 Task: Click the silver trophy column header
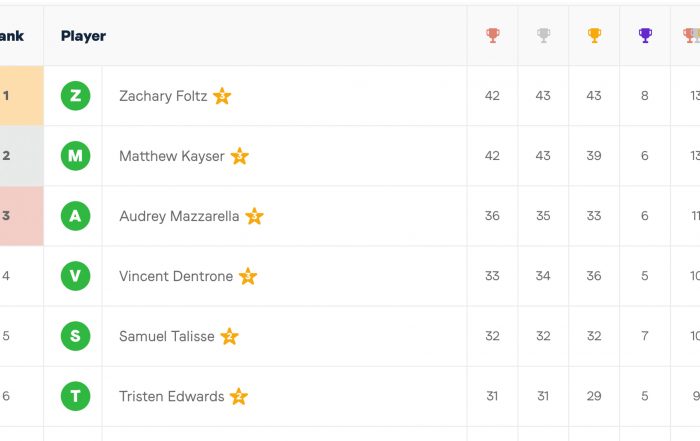pyautogui.click(x=543, y=35)
